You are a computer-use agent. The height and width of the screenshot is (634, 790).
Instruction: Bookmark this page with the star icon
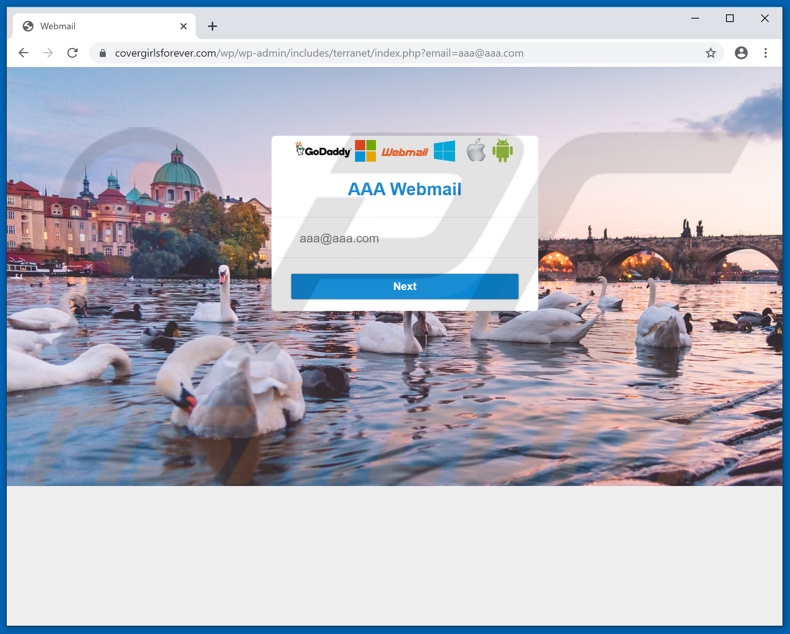(710, 53)
